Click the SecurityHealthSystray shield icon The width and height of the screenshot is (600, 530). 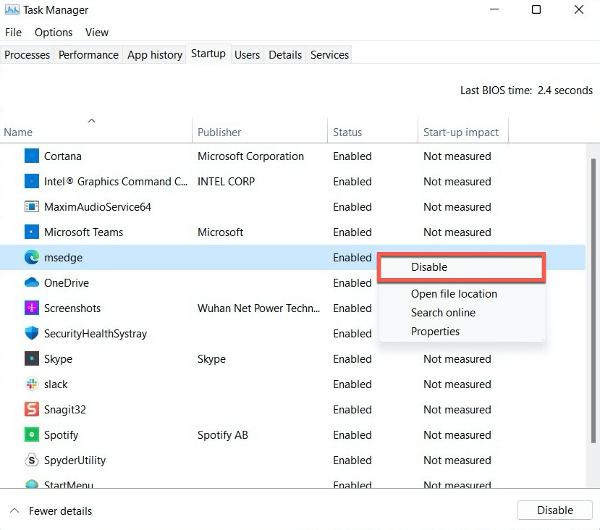31,333
